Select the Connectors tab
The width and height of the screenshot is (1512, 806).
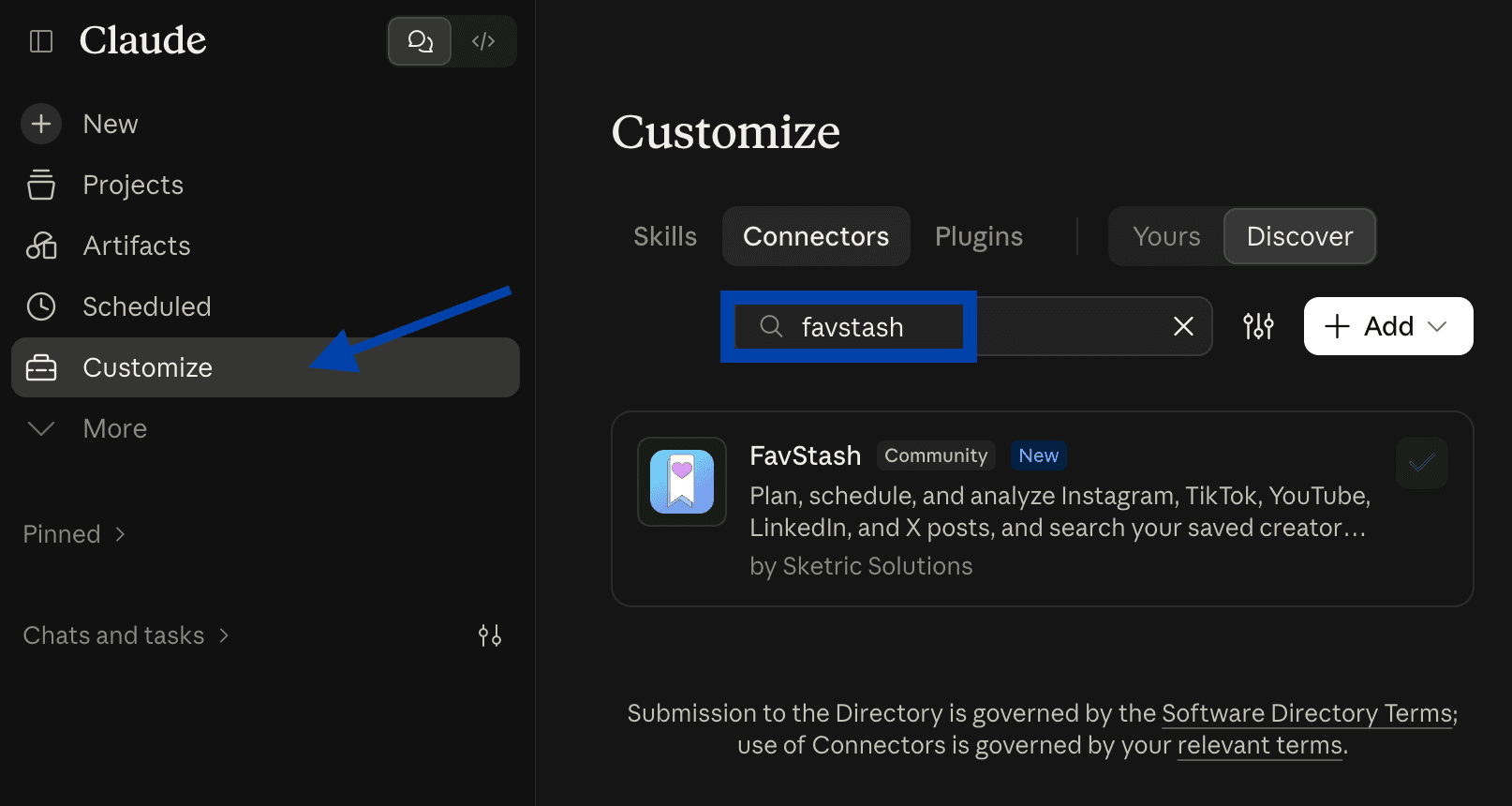816,236
